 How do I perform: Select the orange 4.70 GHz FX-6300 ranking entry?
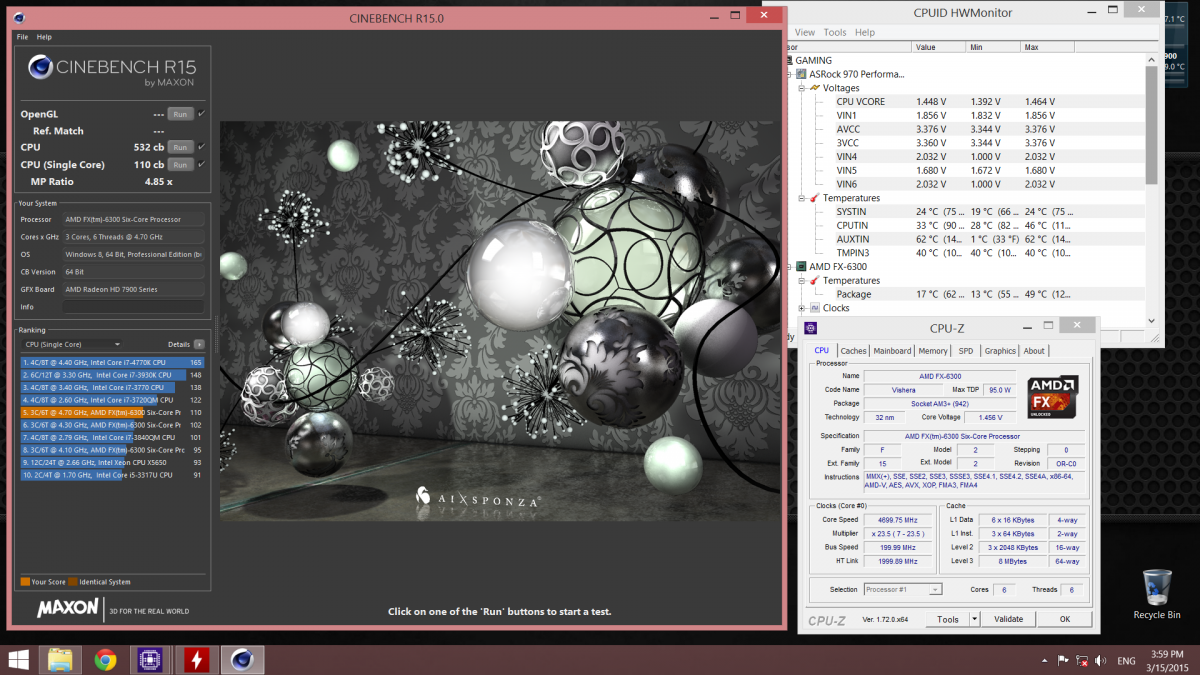click(113, 412)
